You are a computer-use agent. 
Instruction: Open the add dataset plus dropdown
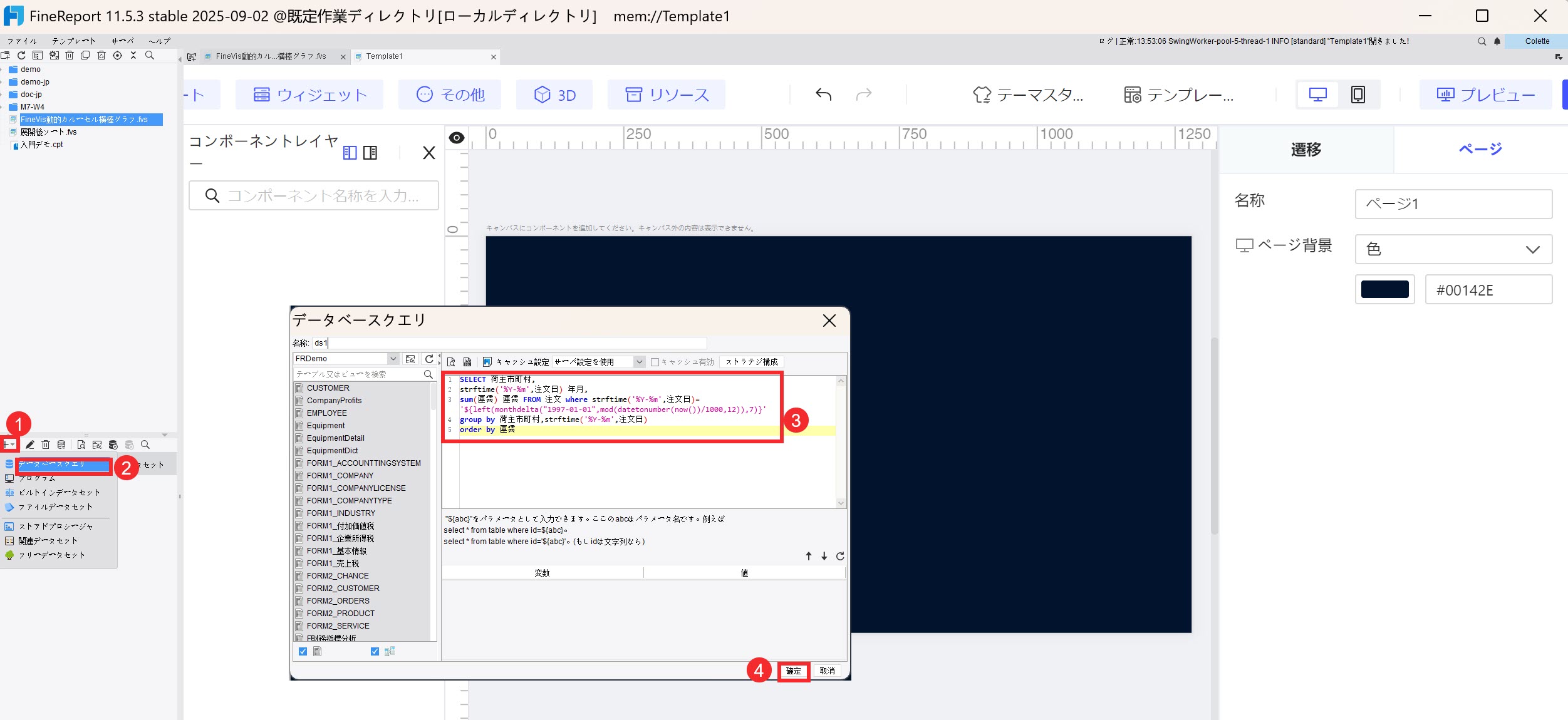click(10, 445)
